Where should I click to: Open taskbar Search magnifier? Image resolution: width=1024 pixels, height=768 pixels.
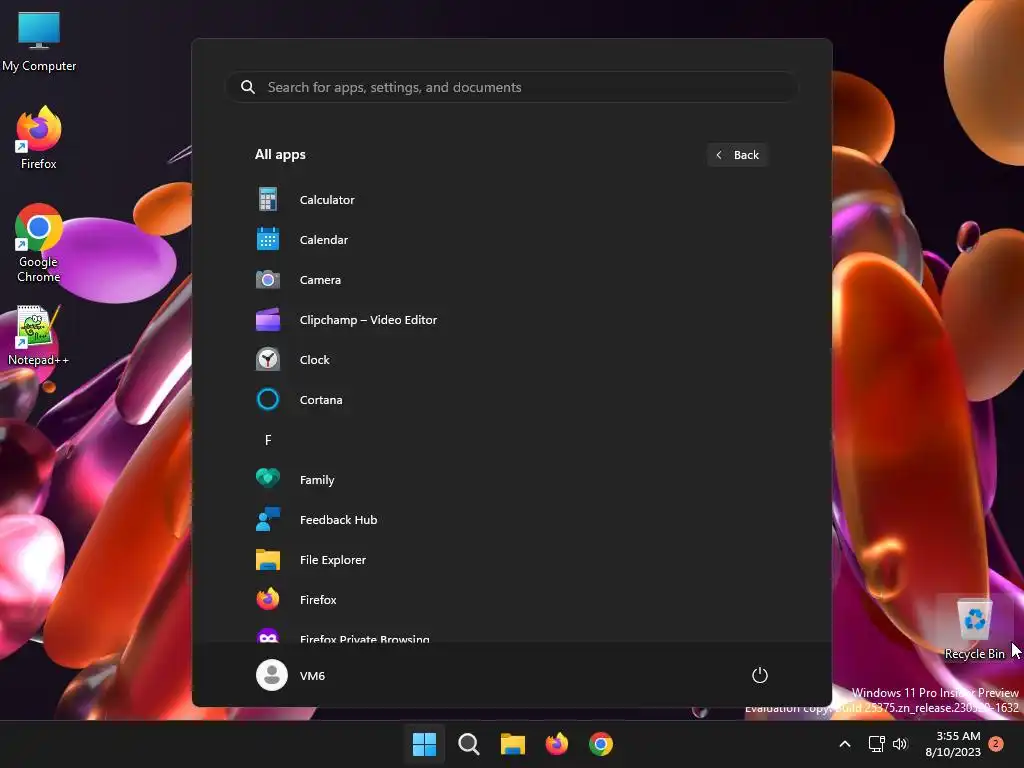tap(468, 744)
